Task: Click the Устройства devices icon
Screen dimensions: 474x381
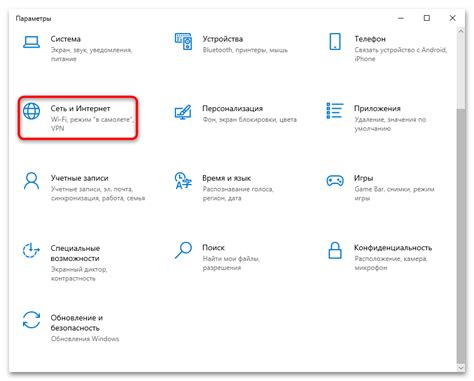Action: click(x=183, y=42)
